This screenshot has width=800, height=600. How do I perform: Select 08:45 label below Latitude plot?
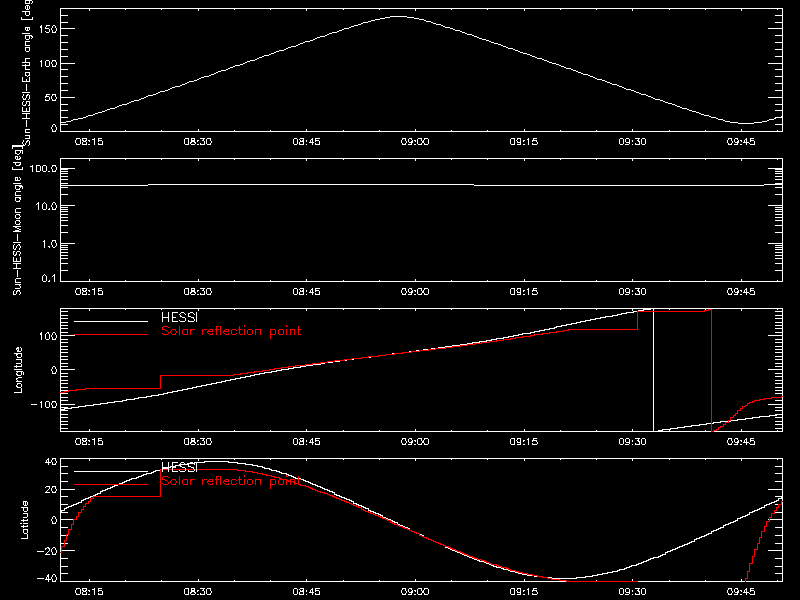307,592
